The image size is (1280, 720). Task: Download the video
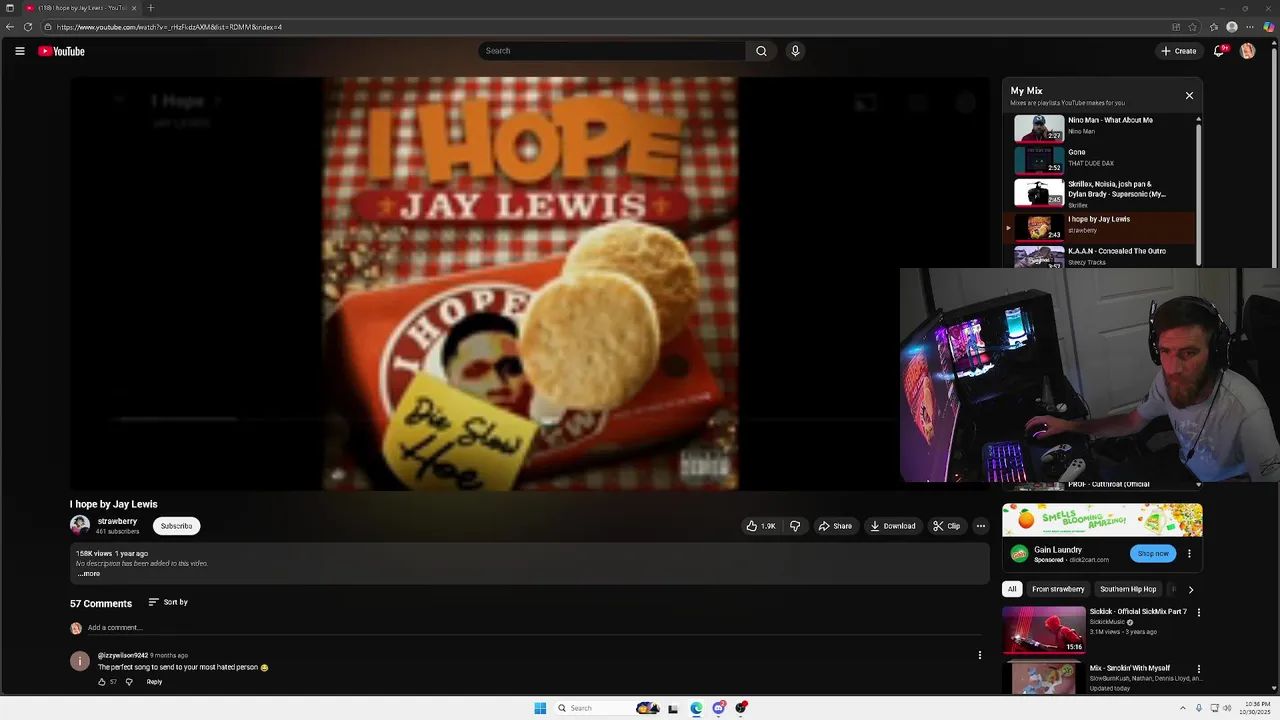pos(892,526)
